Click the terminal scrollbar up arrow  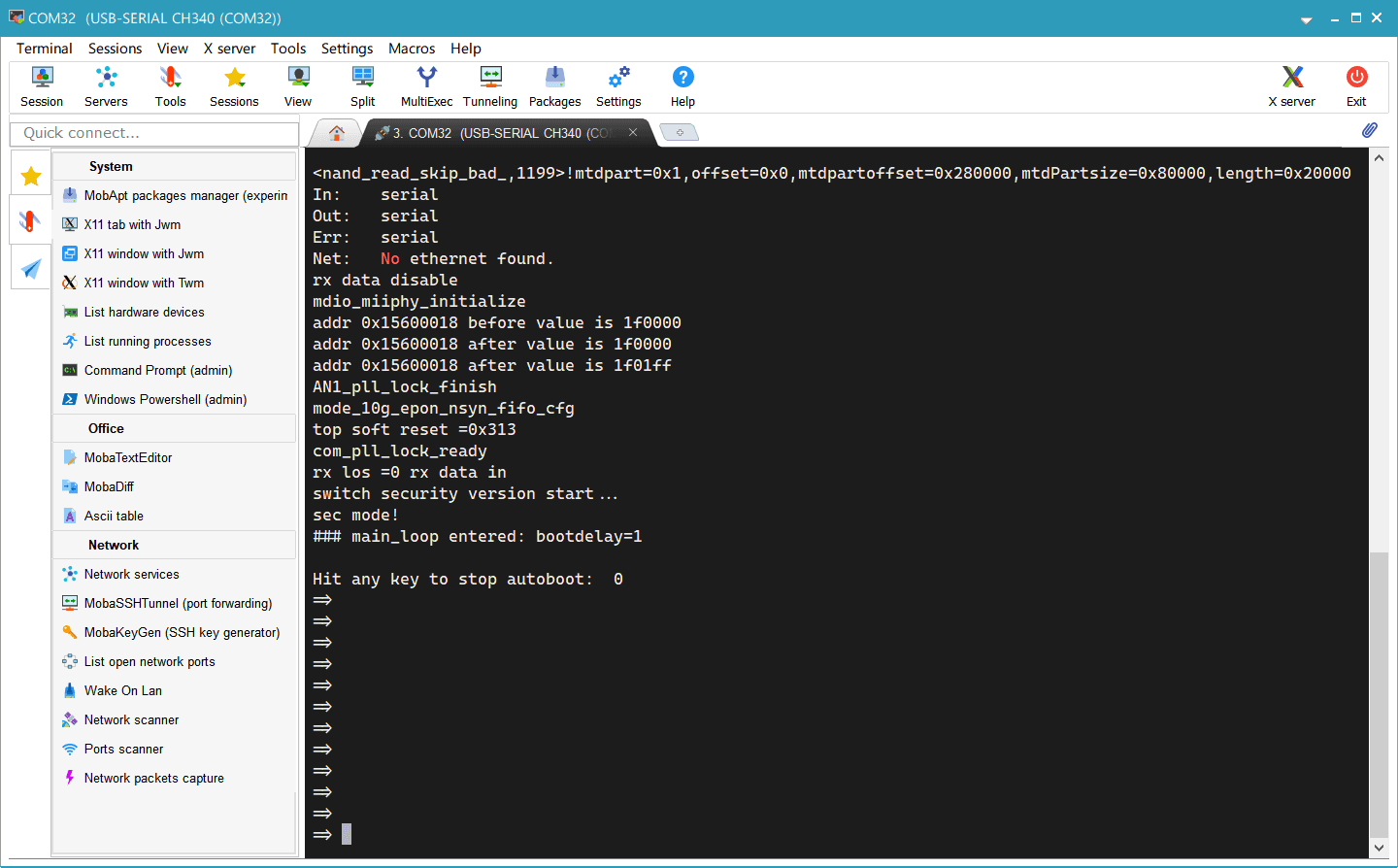click(1379, 157)
